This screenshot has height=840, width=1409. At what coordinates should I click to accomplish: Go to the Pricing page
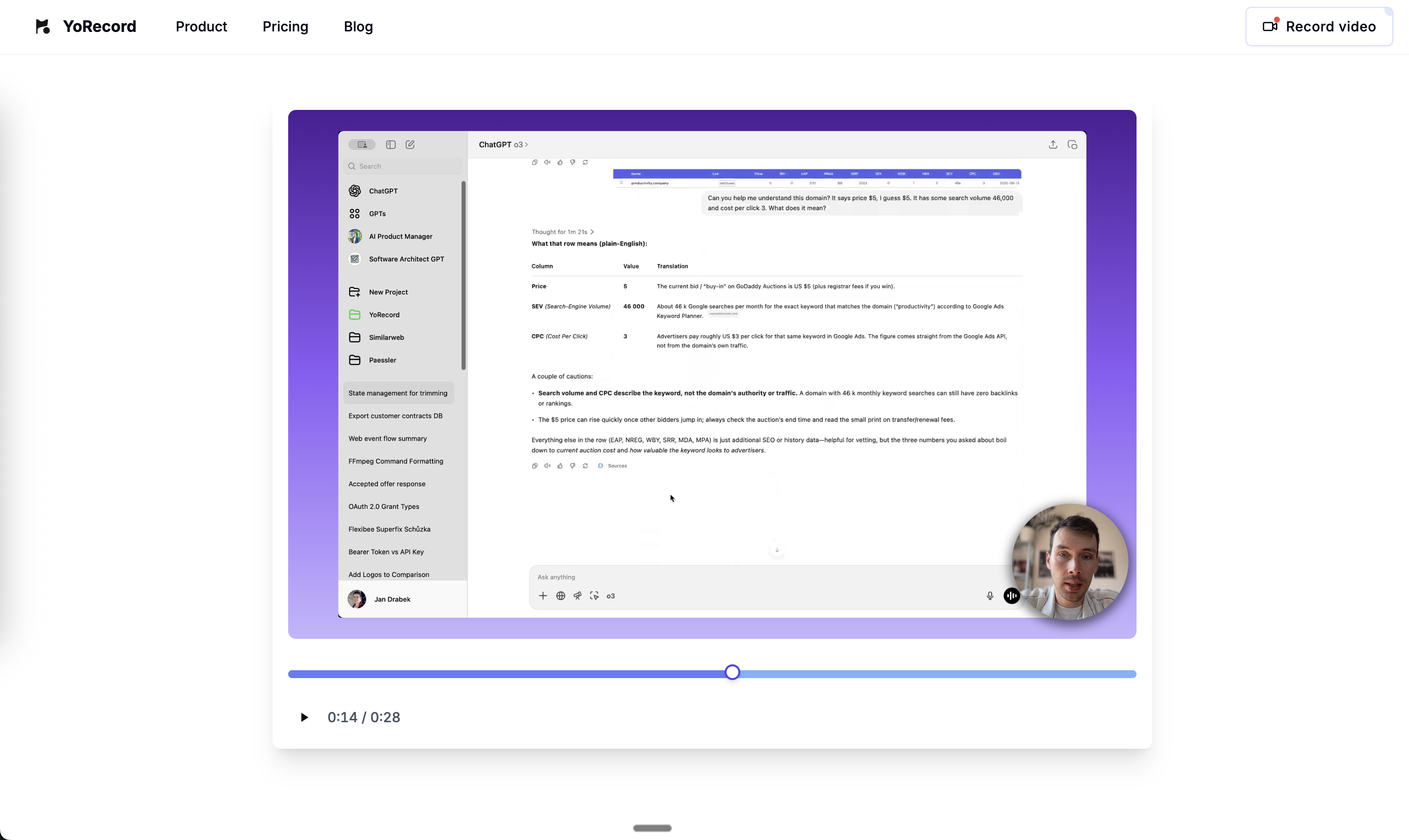pyautogui.click(x=285, y=26)
